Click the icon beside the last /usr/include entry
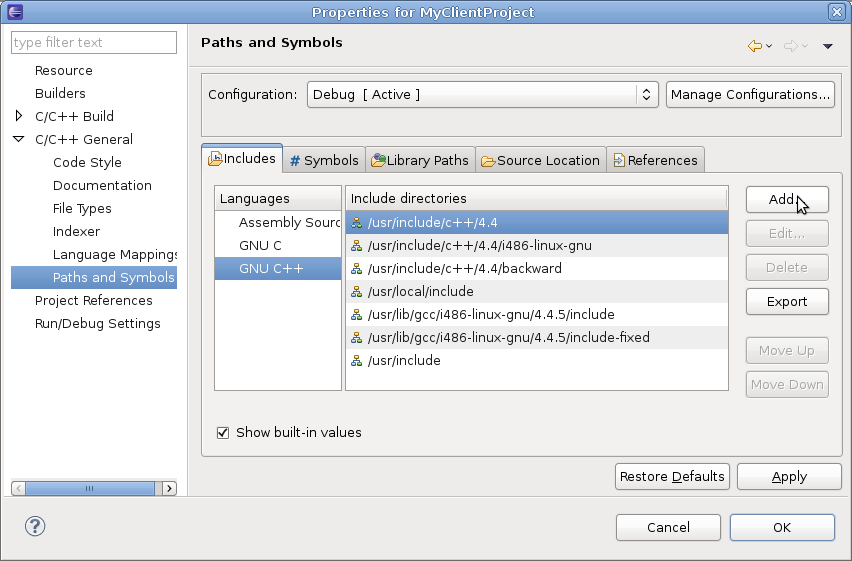 356,360
